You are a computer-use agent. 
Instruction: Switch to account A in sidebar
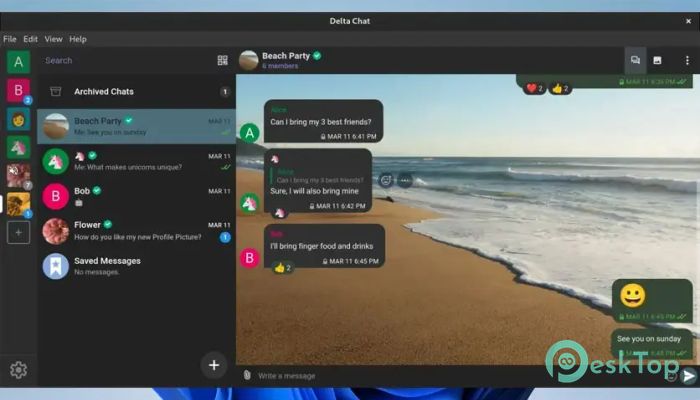[18, 62]
